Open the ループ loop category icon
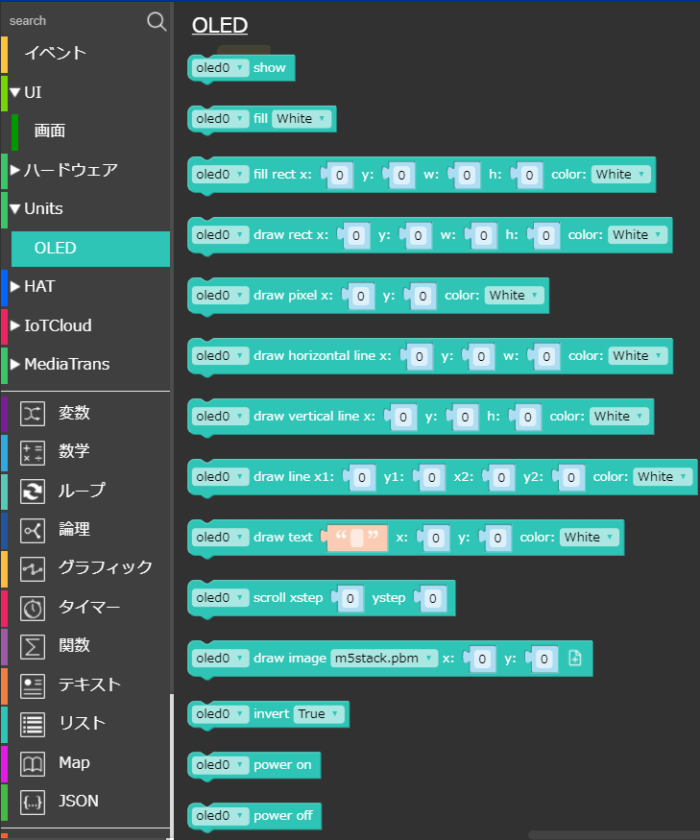The width and height of the screenshot is (700, 840). (33, 491)
